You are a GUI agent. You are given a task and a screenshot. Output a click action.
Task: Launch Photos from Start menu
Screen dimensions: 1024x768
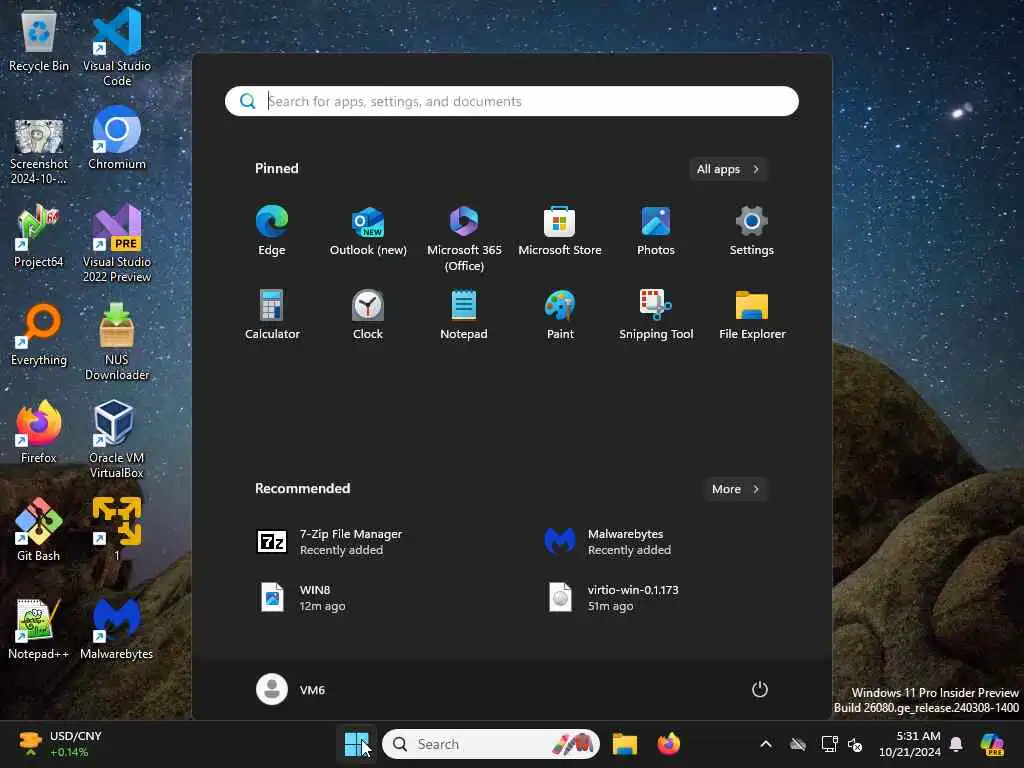pos(656,231)
